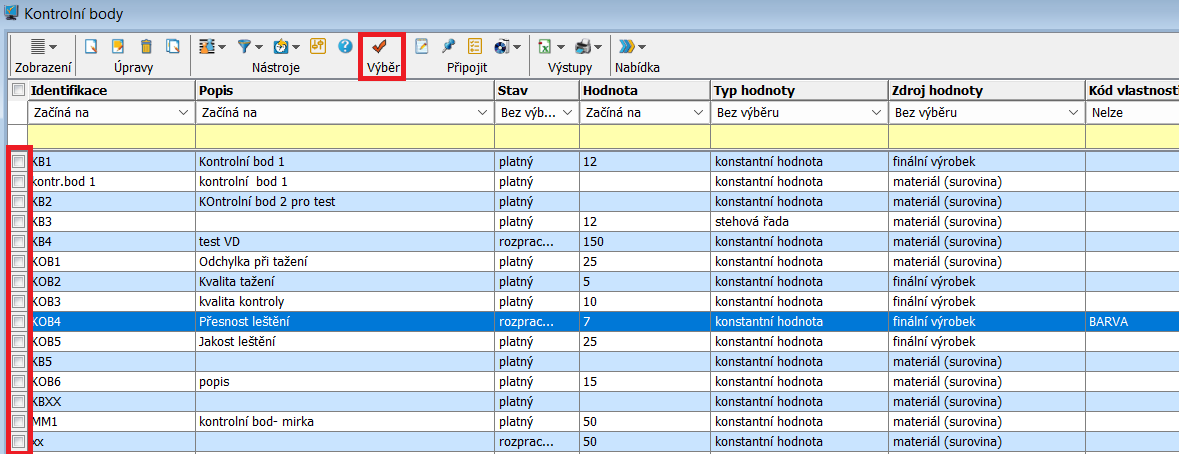Click the trash can delete icon
This screenshot has height=454, width=1179.
point(146,46)
